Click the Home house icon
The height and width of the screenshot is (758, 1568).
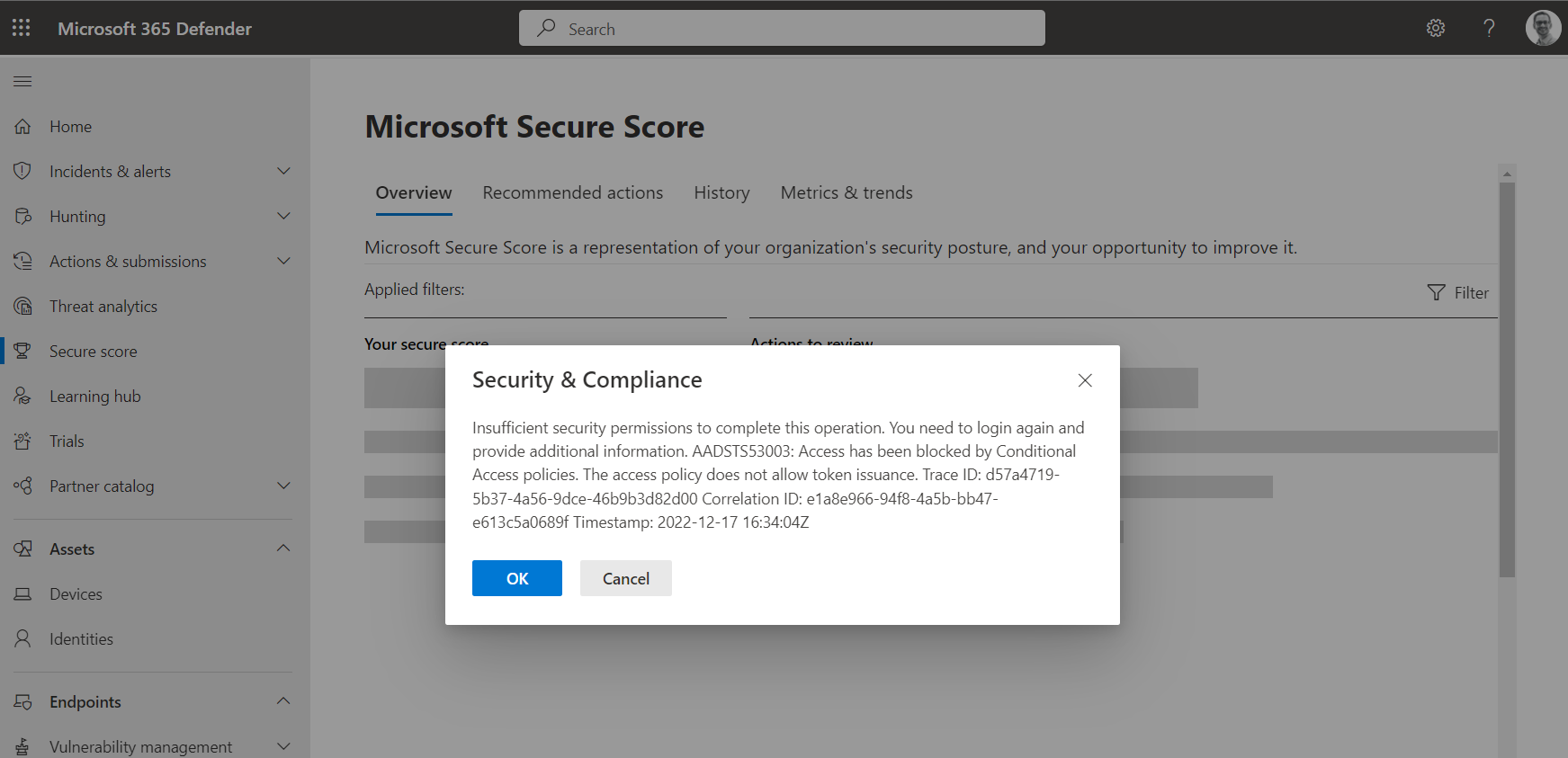(22, 127)
